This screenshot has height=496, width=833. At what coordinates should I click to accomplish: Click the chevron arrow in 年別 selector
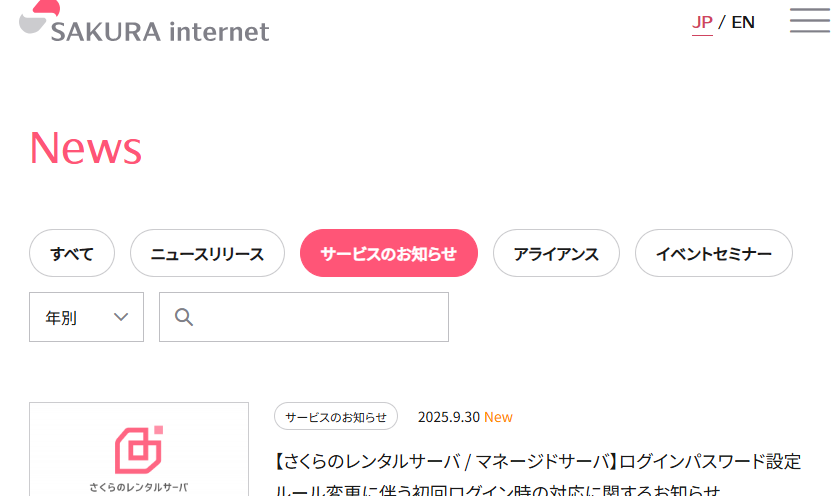point(121,317)
